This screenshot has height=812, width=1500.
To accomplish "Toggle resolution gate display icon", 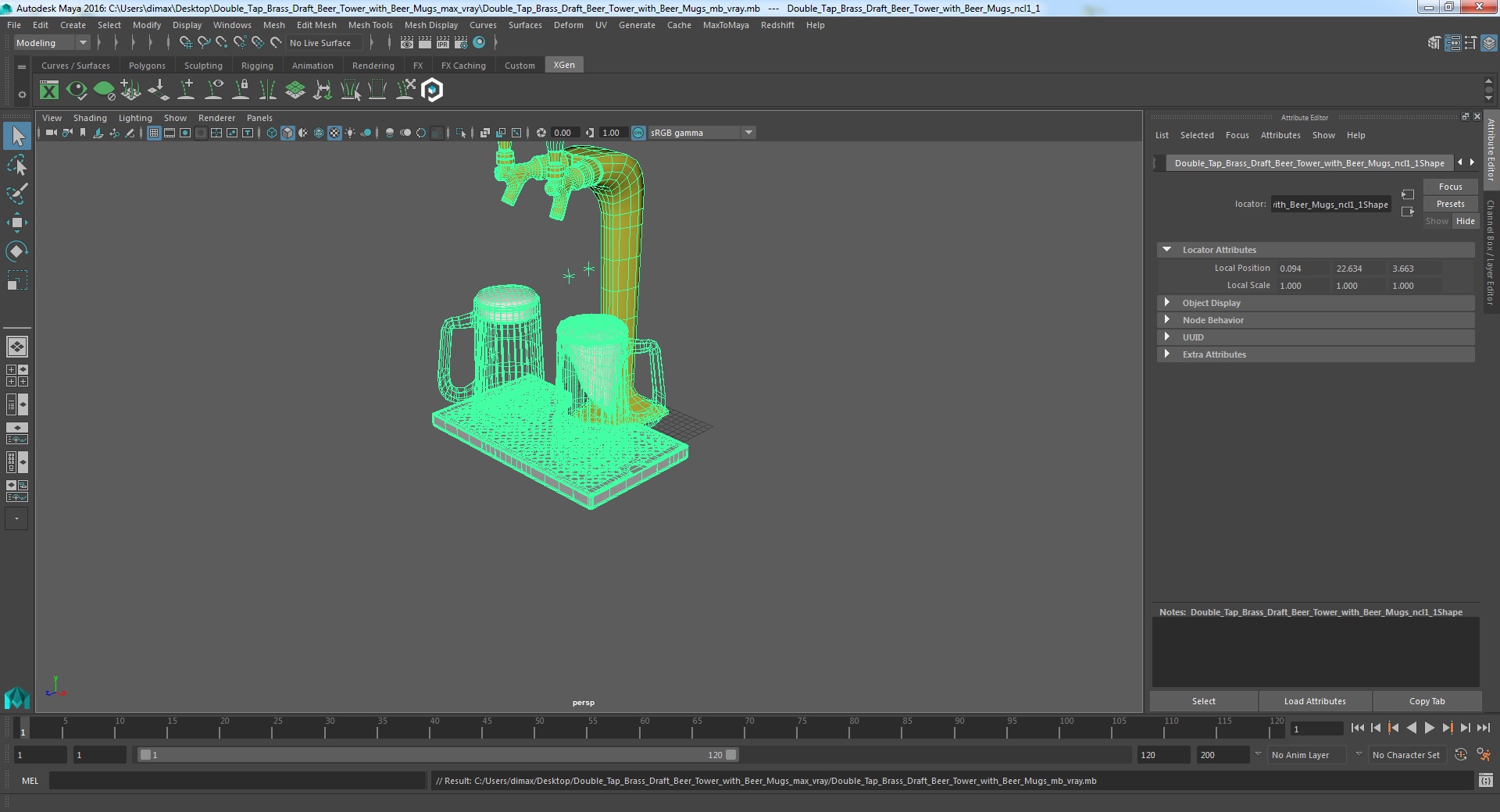I will pos(185,133).
